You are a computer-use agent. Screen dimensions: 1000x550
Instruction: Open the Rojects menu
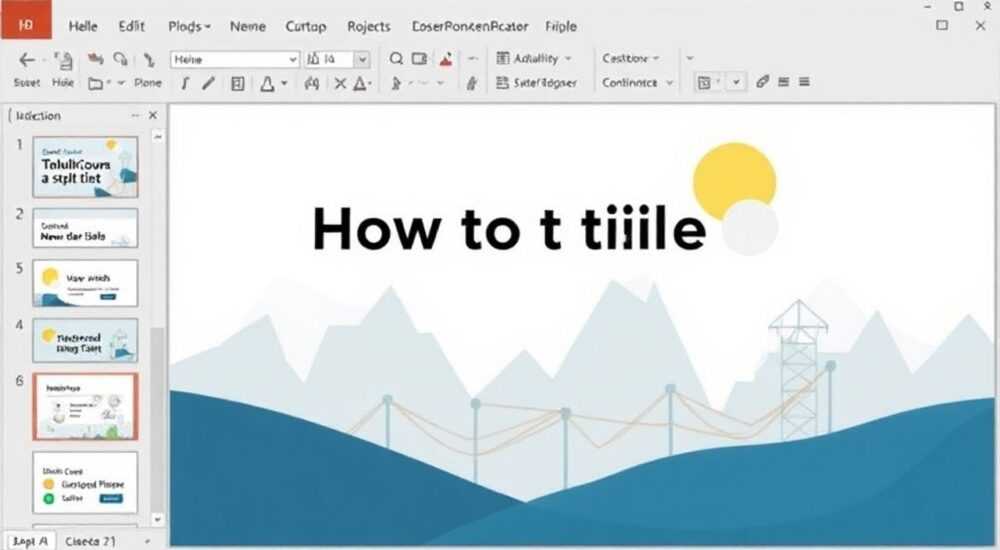(x=369, y=26)
